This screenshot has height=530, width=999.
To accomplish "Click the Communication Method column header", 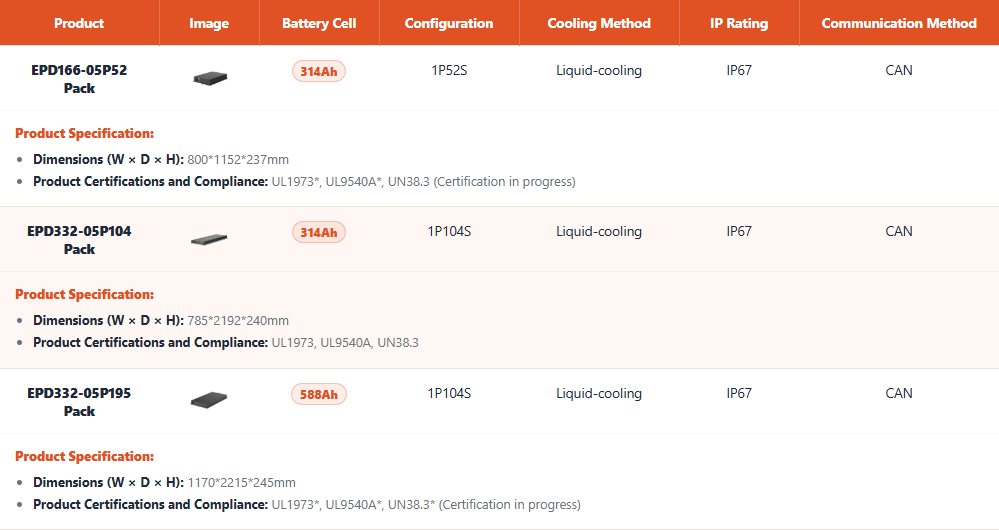I will click(x=899, y=23).
